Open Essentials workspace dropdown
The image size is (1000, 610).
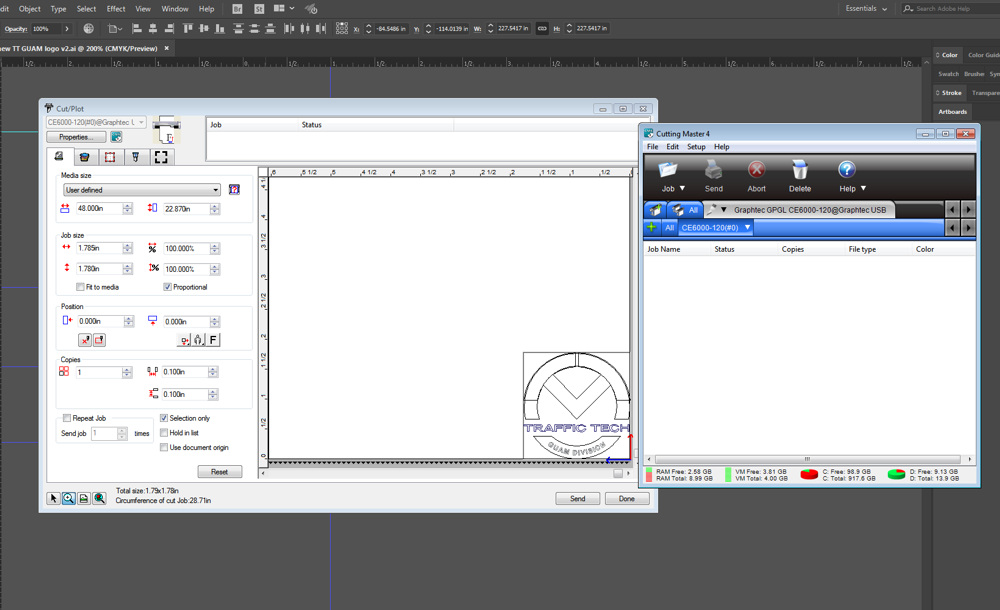866,9
